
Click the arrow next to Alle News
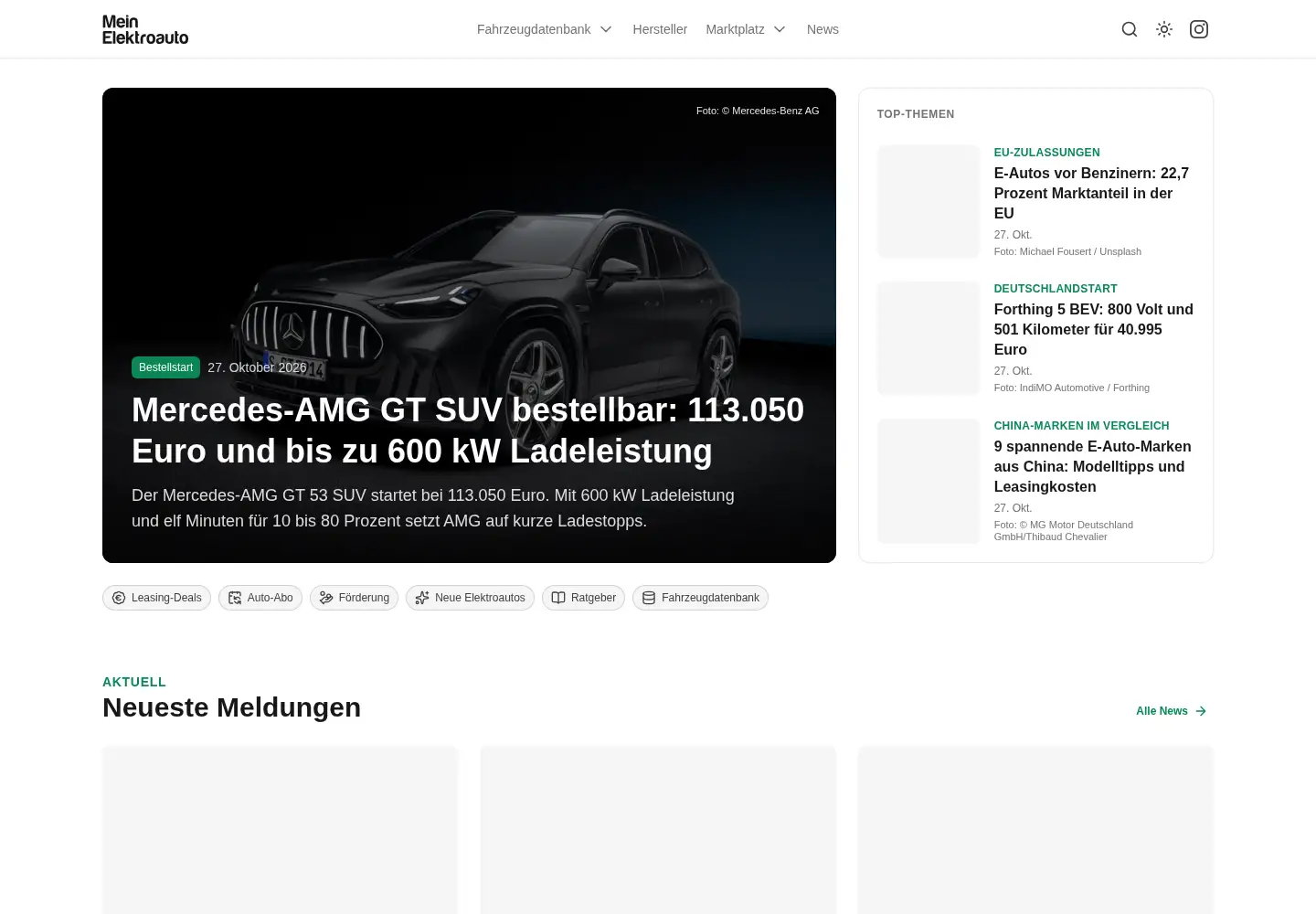coord(1201,711)
